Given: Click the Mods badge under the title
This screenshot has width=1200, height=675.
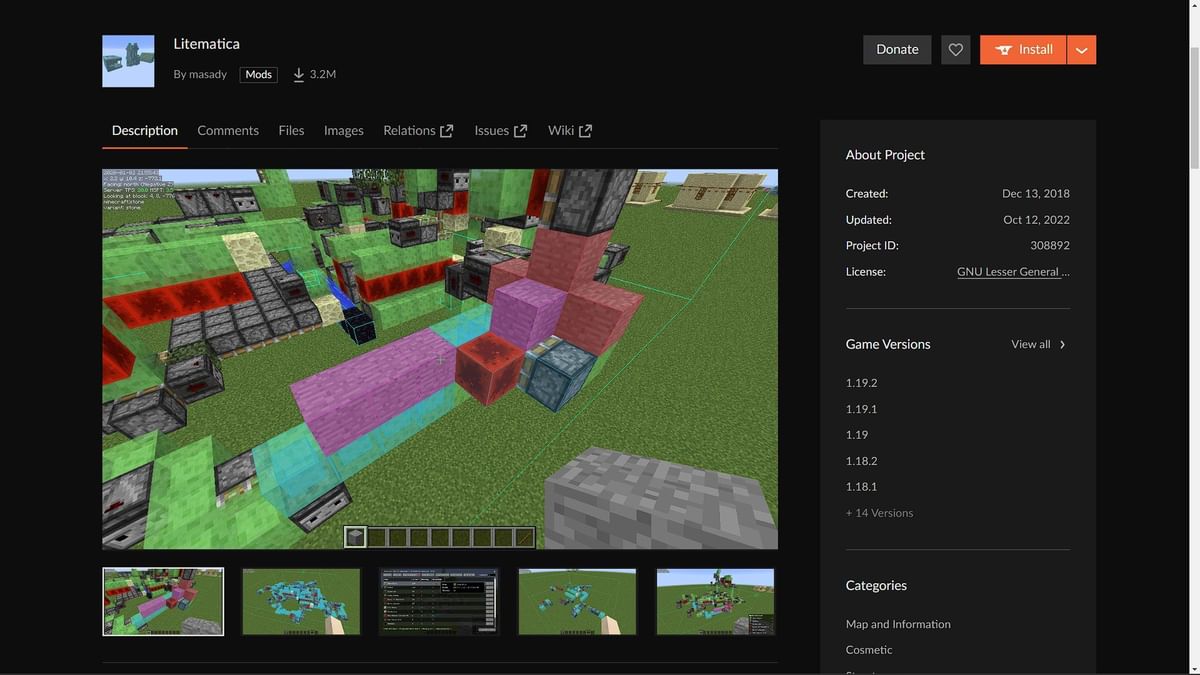Looking at the screenshot, I should click(x=258, y=73).
